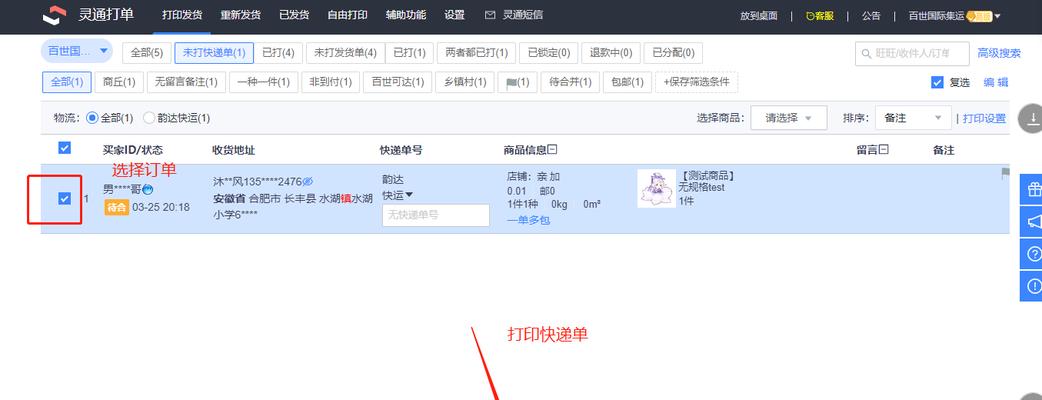Select the 未打快递单(1) tab

click(x=214, y=53)
